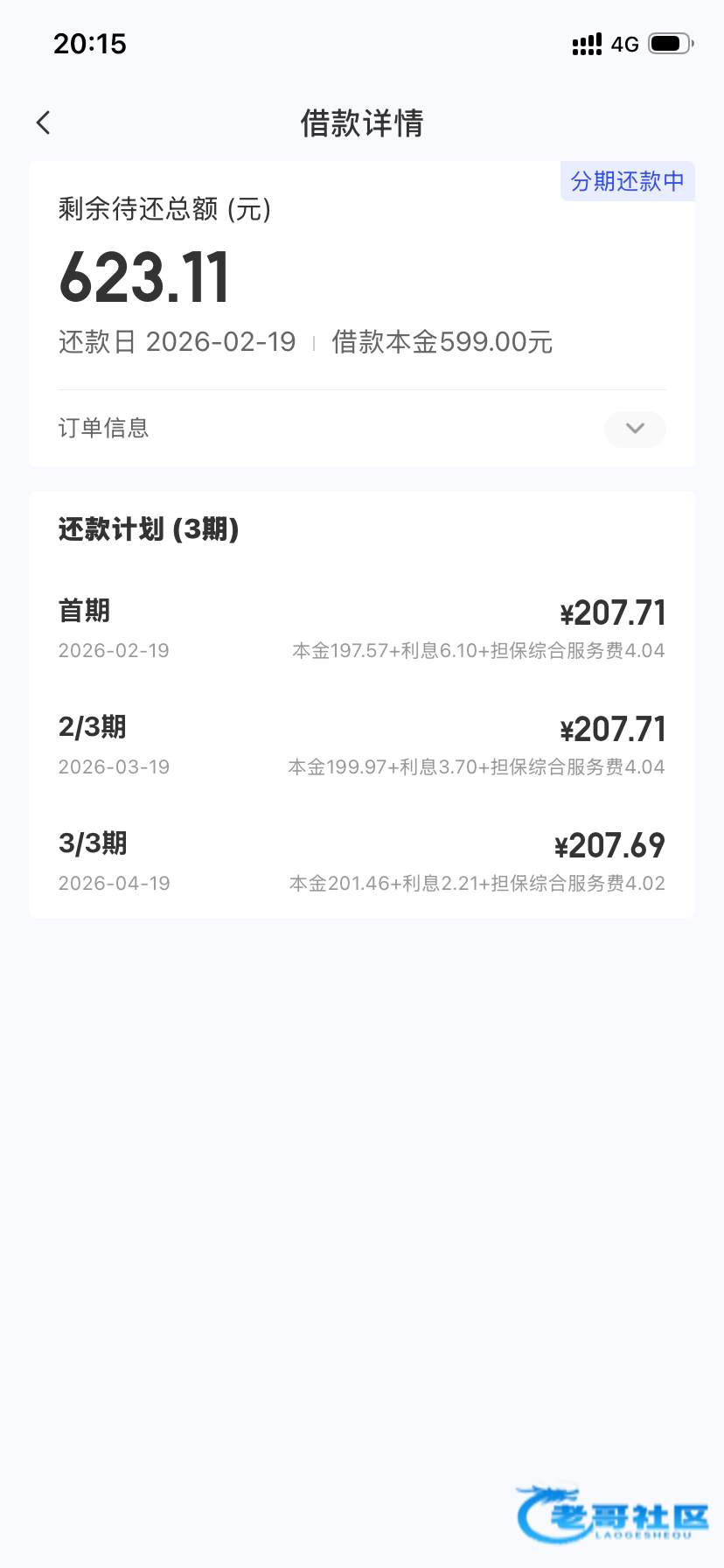This screenshot has height=1568, width=724.
Task: Click the 分期还款中 status badge
Action: pos(627,181)
